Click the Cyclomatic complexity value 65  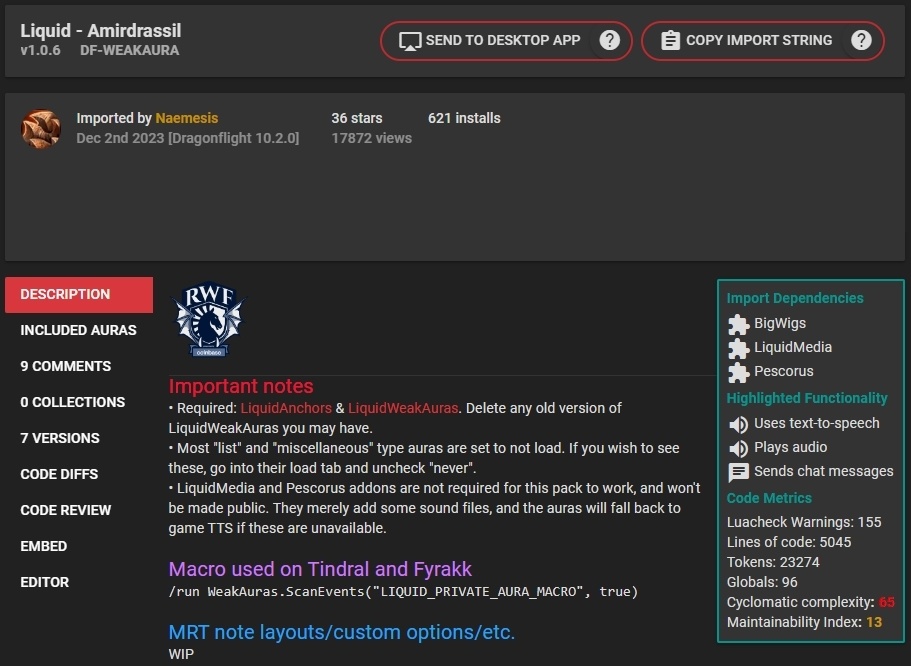point(887,602)
